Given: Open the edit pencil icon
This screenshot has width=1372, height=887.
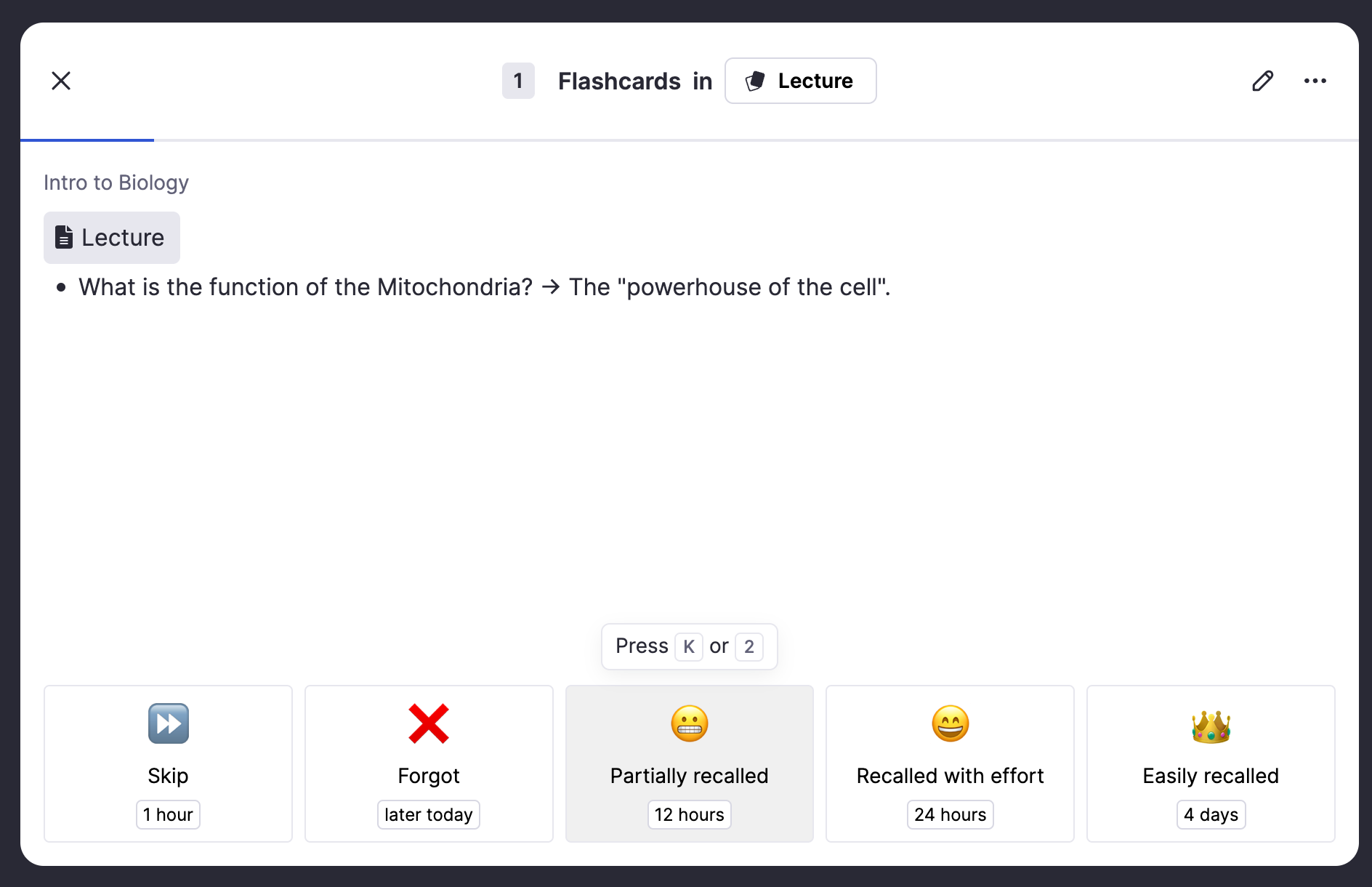Looking at the screenshot, I should 1263,81.
